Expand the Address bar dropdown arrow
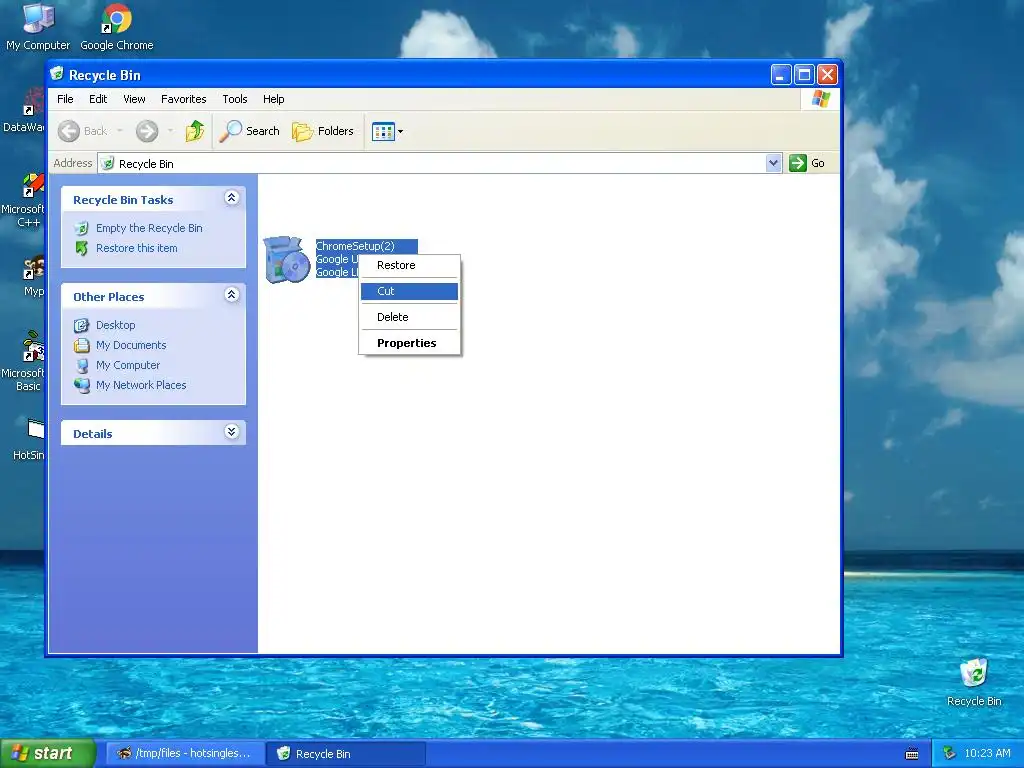The width and height of the screenshot is (1024, 768). [773, 163]
